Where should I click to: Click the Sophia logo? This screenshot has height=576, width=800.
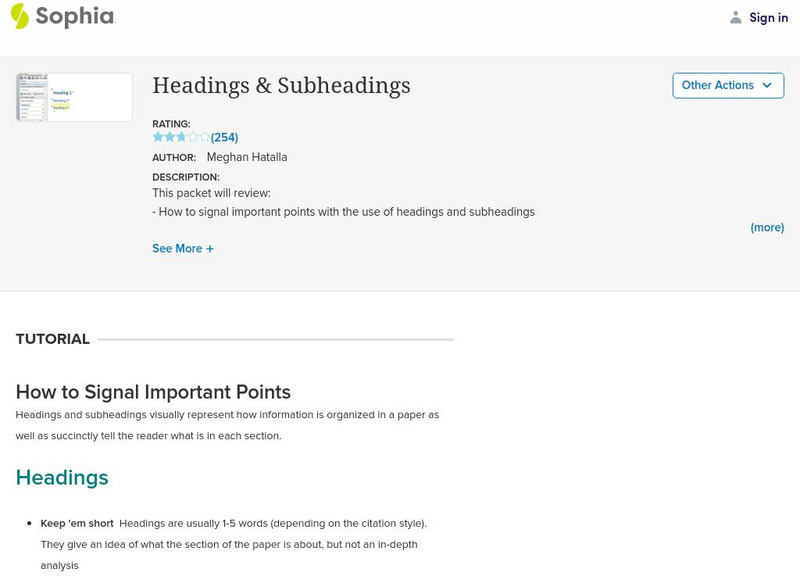point(65,17)
